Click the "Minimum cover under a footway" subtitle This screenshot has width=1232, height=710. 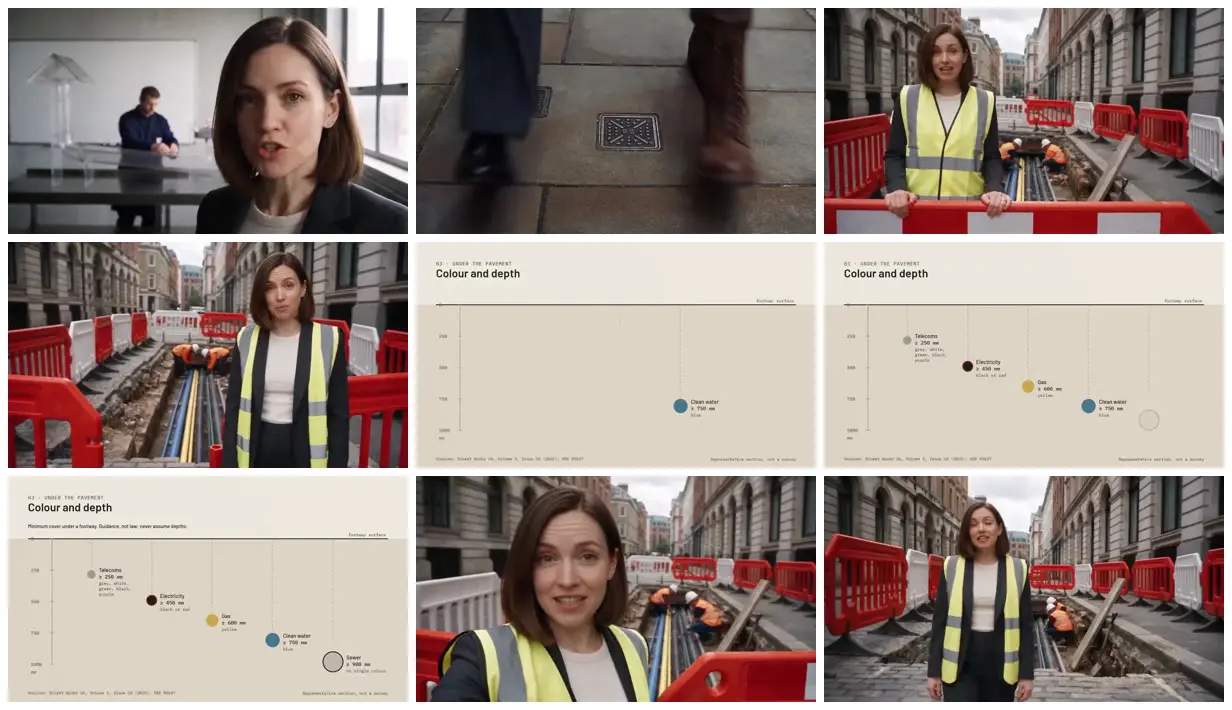pos(107,526)
